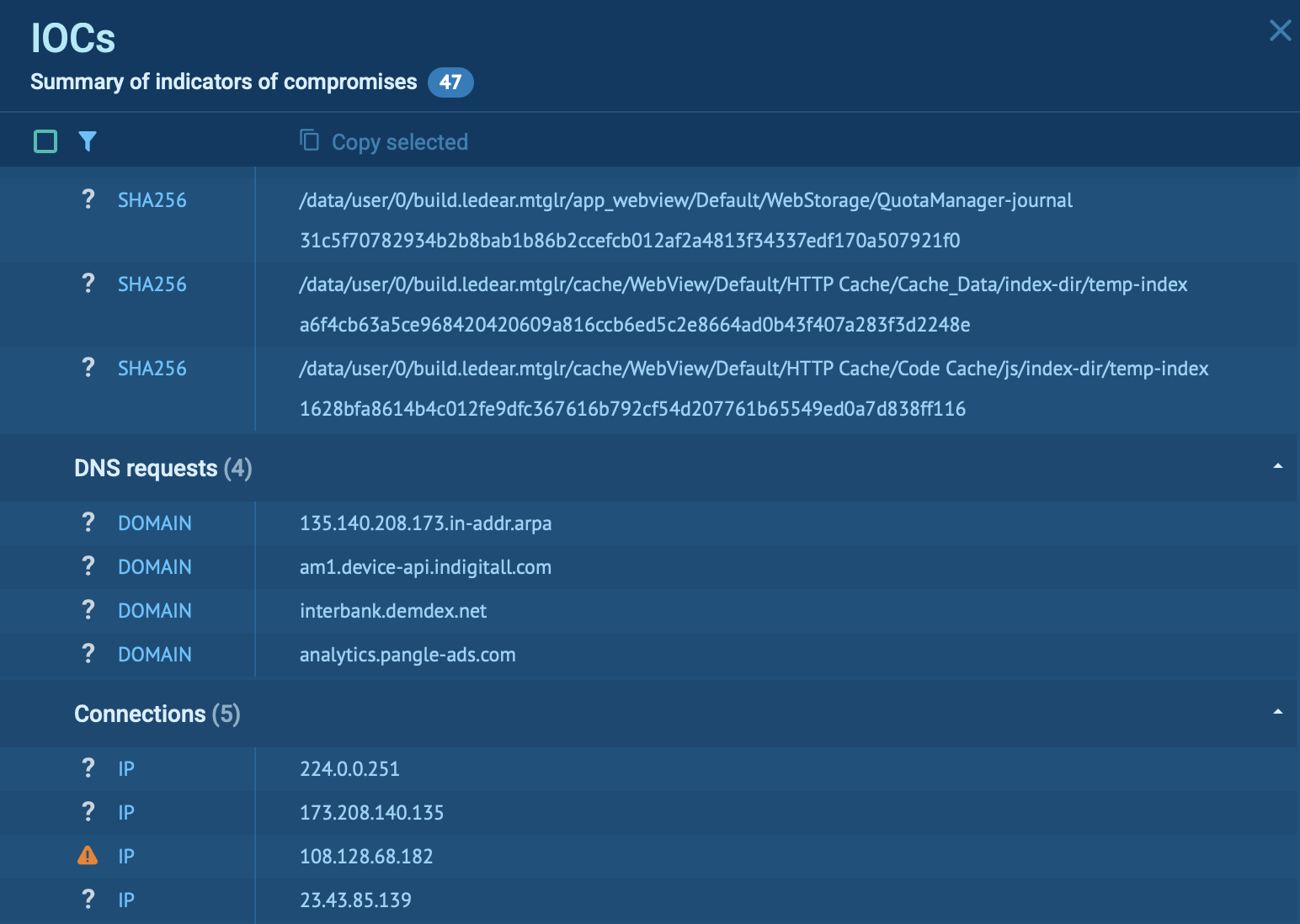Click the copy icon beside Copy selected
Screen dimensions: 1300x924
309,140
